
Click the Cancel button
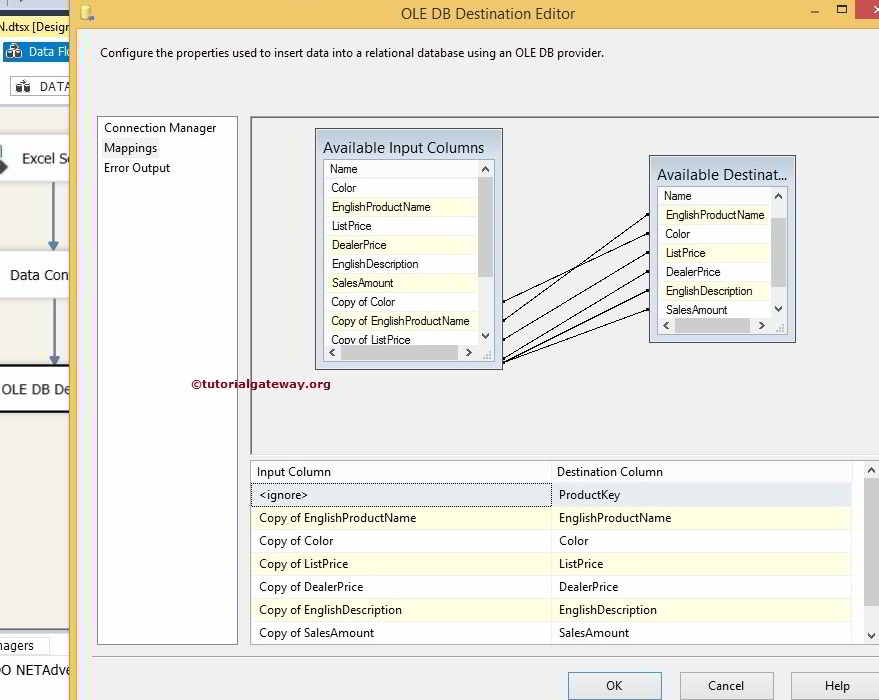725,685
